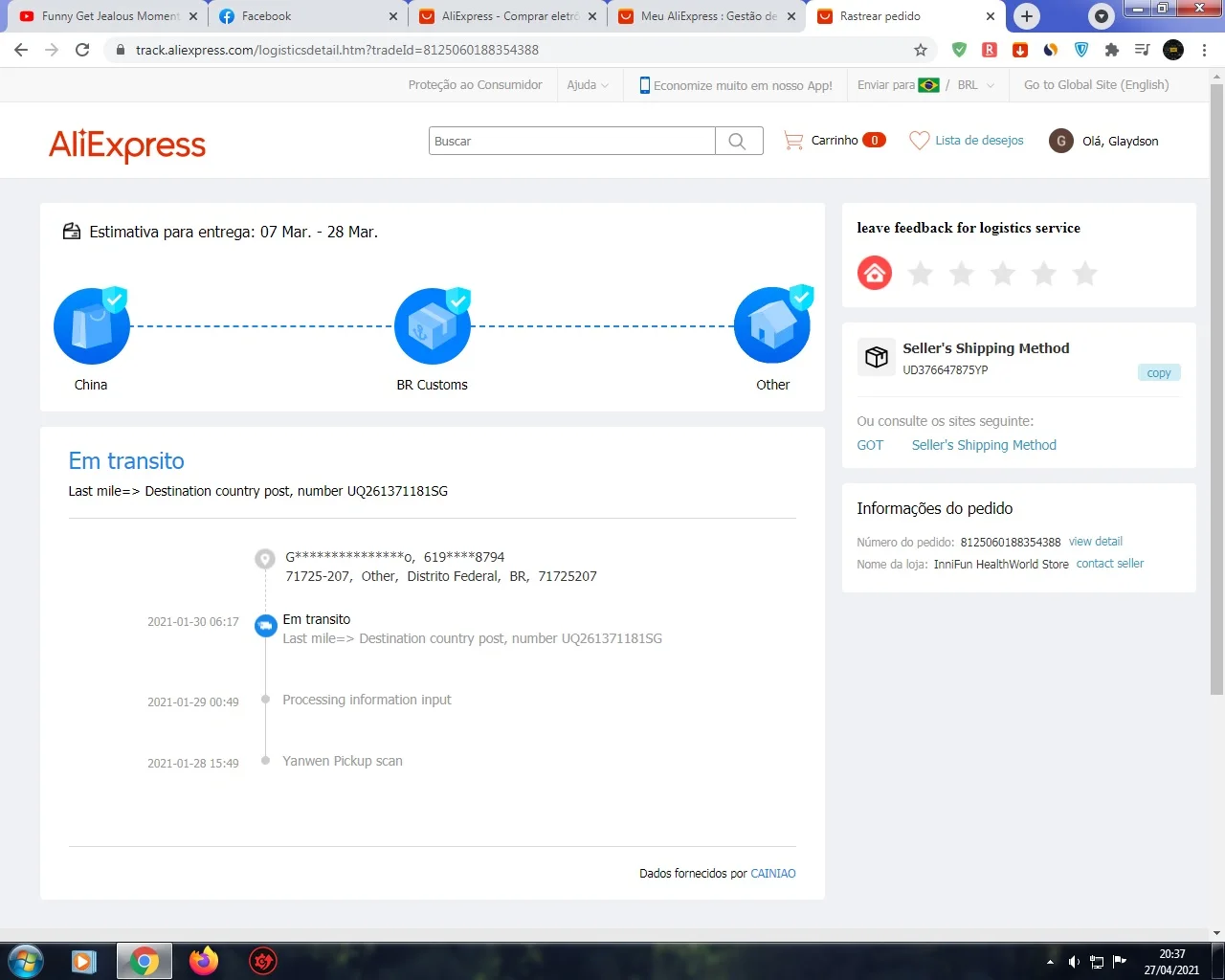
Task: Click the red home logistics icon
Action: [875, 274]
